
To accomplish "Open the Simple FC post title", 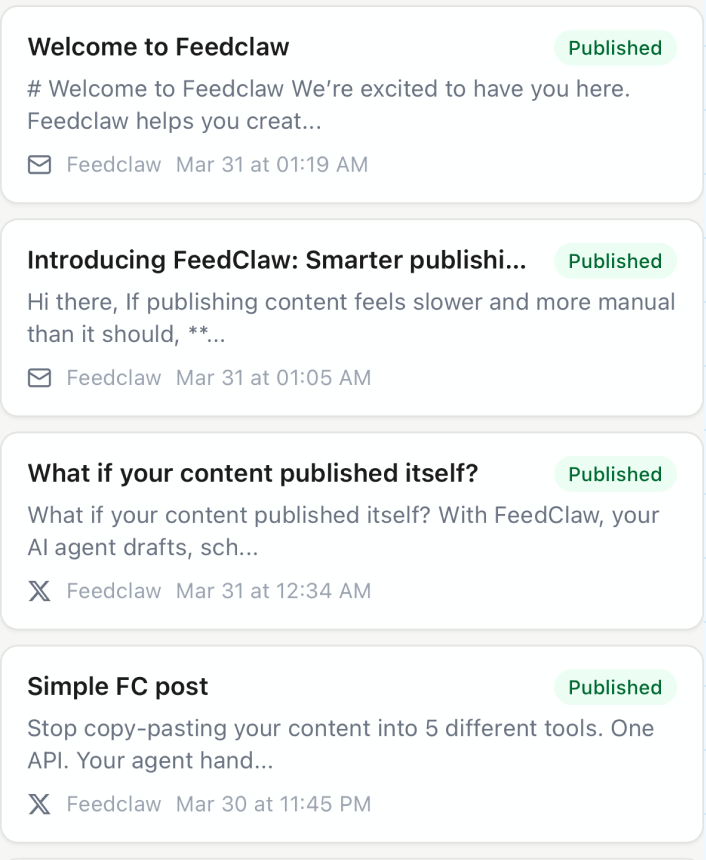I will 118,686.
